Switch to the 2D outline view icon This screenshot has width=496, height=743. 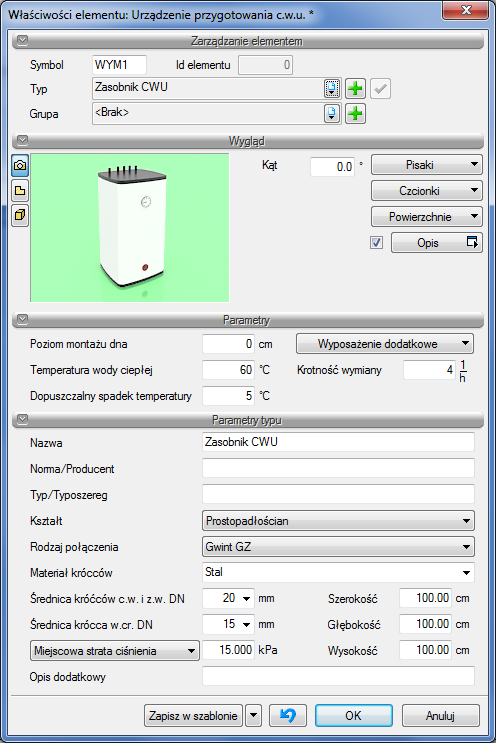(x=20, y=190)
